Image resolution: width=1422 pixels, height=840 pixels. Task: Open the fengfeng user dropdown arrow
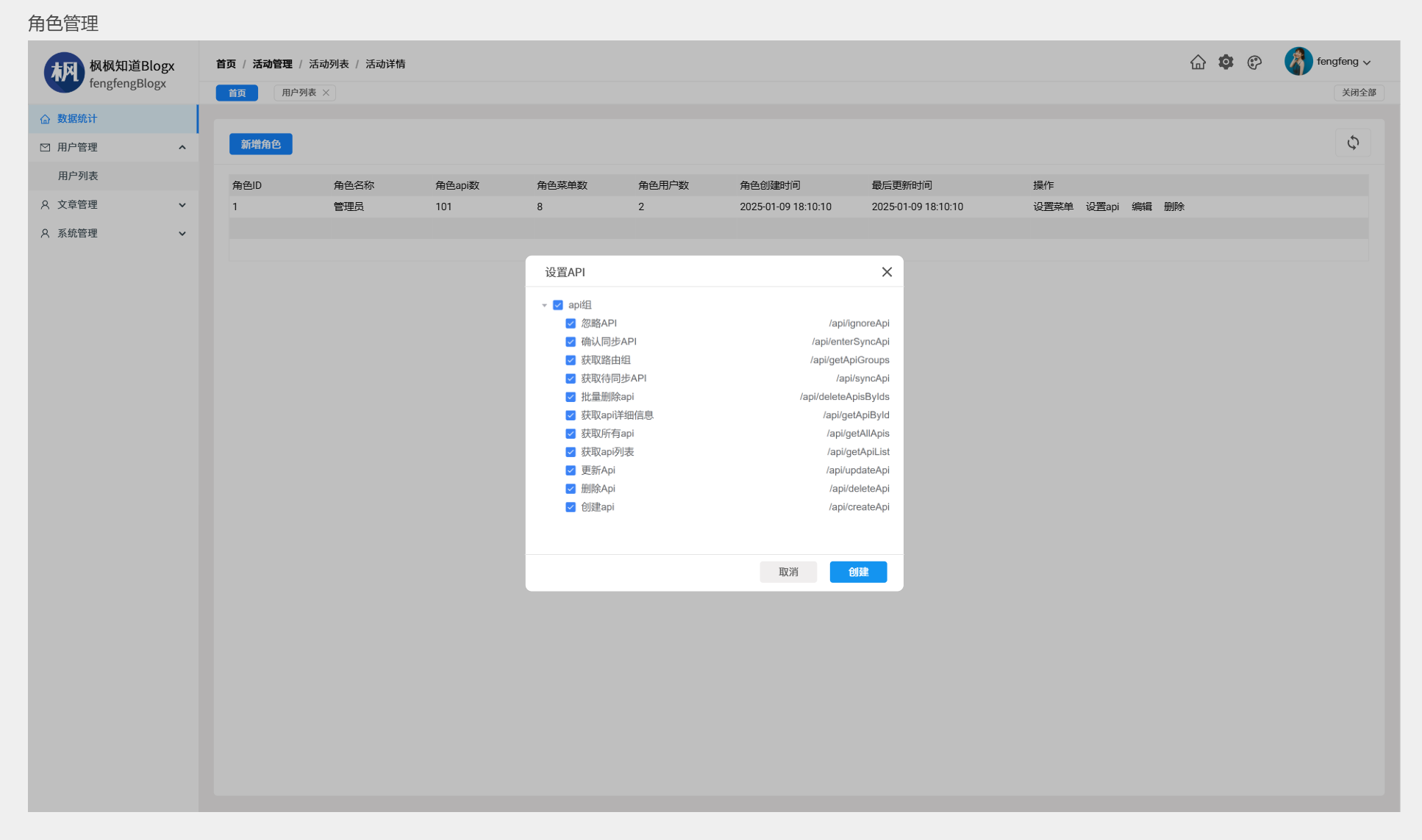click(1367, 62)
